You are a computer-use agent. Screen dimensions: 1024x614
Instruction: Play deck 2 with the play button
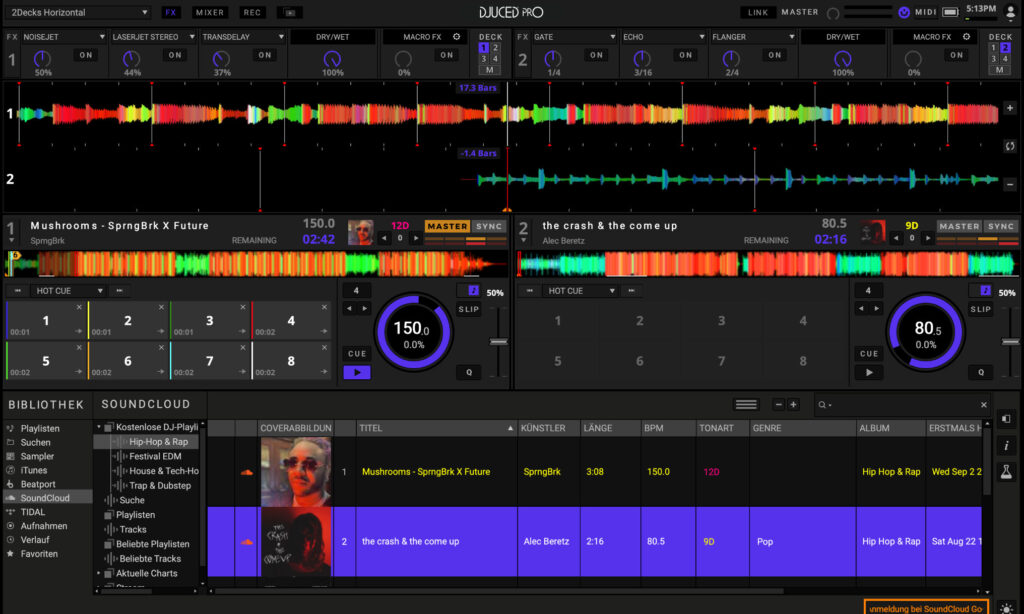click(x=869, y=372)
